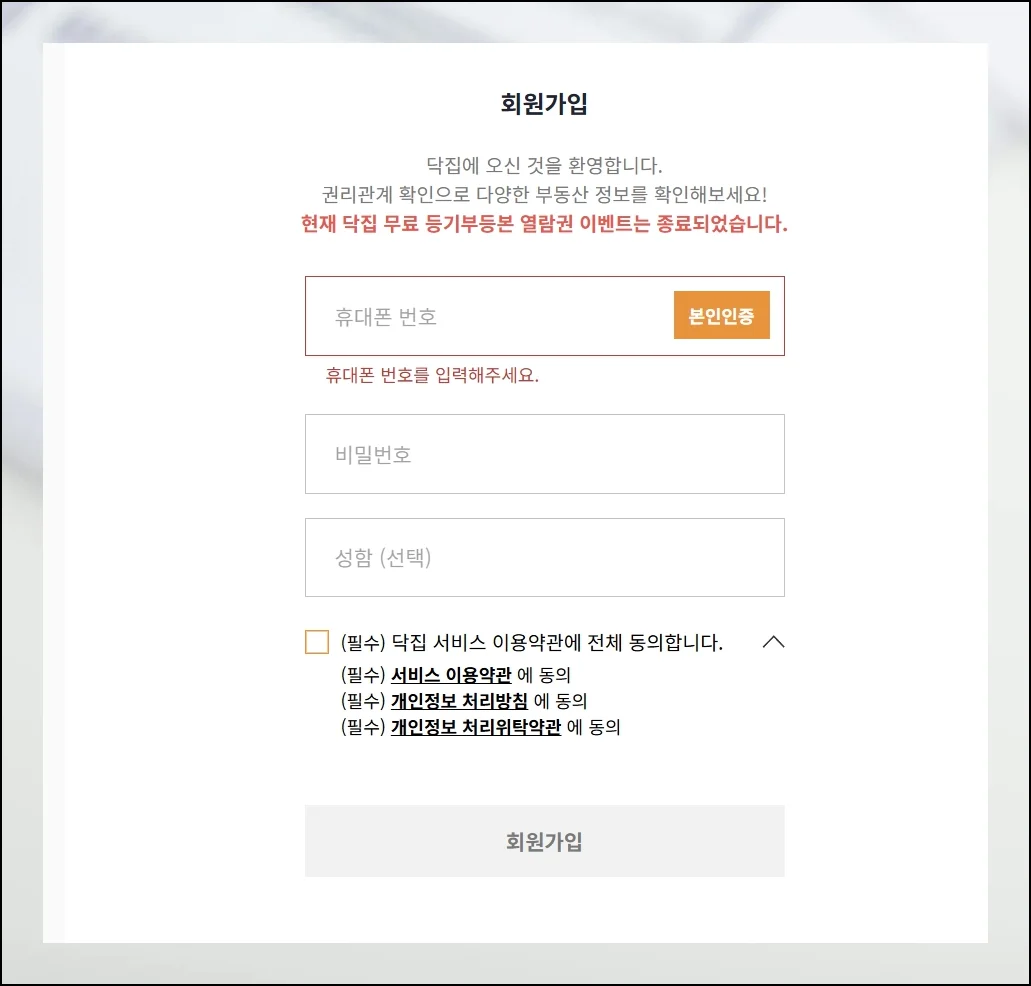This screenshot has width=1031, height=986.
Task: Click (필수) before the 서비스 이용약관 link
Action: [363, 674]
